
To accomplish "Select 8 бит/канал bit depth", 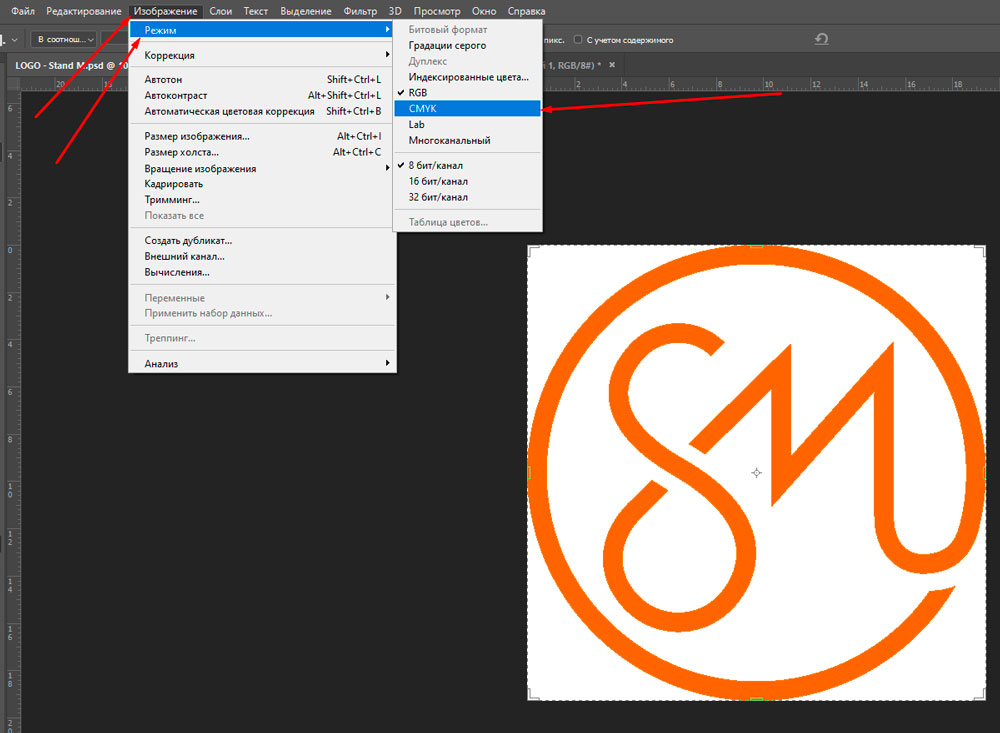I will point(467,165).
